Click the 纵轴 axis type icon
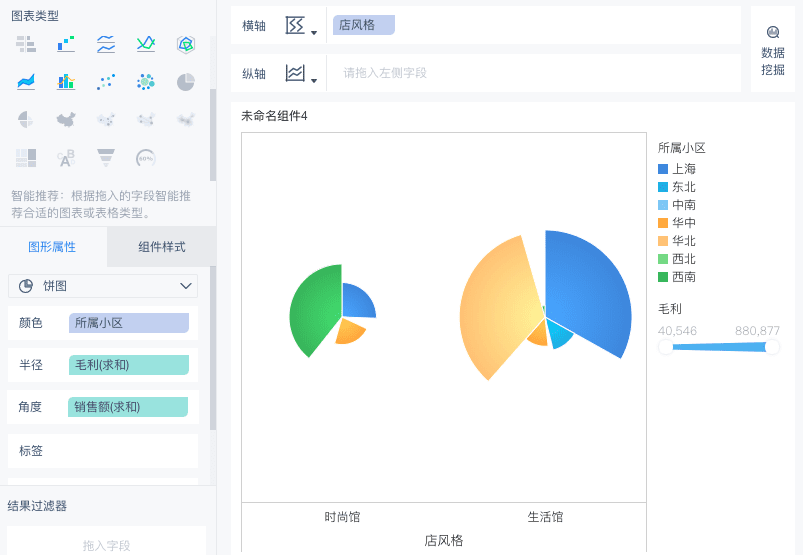 295,73
